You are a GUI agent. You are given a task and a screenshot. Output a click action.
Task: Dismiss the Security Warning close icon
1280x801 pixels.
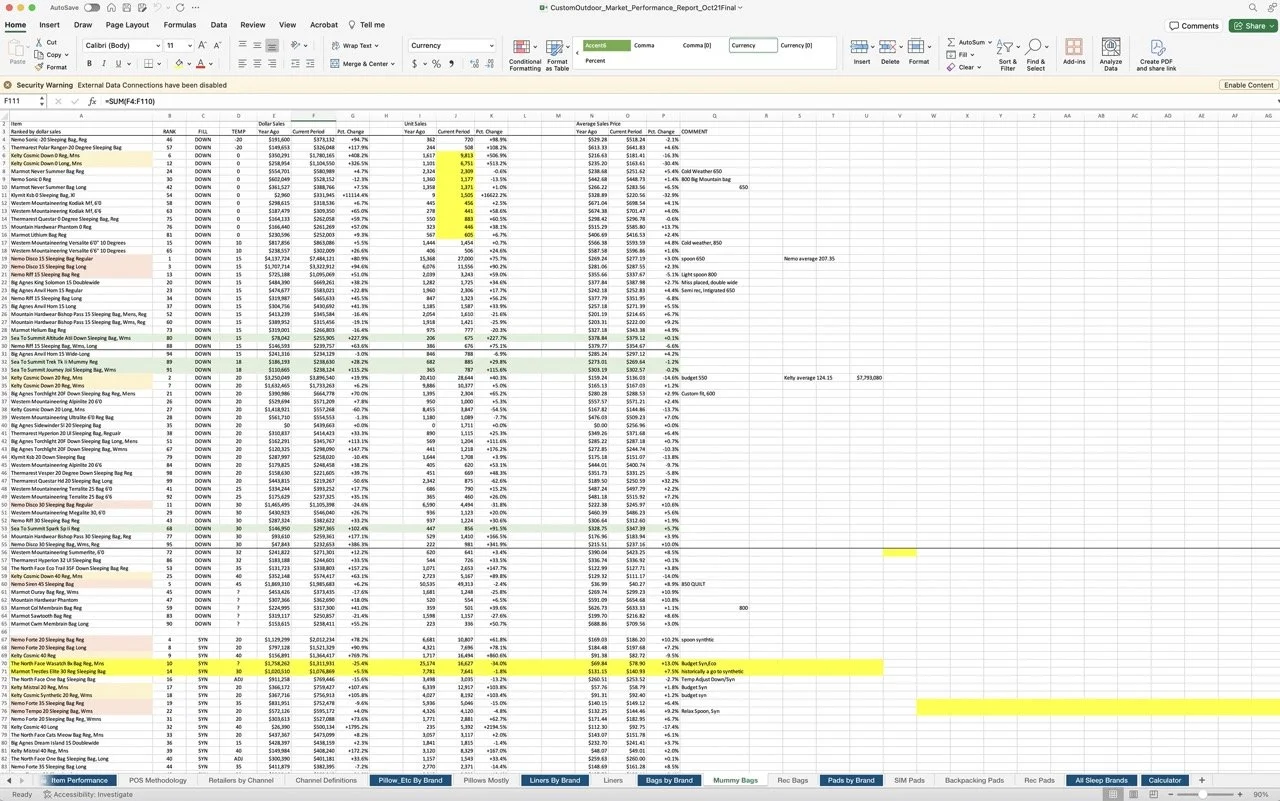(x=8, y=85)
